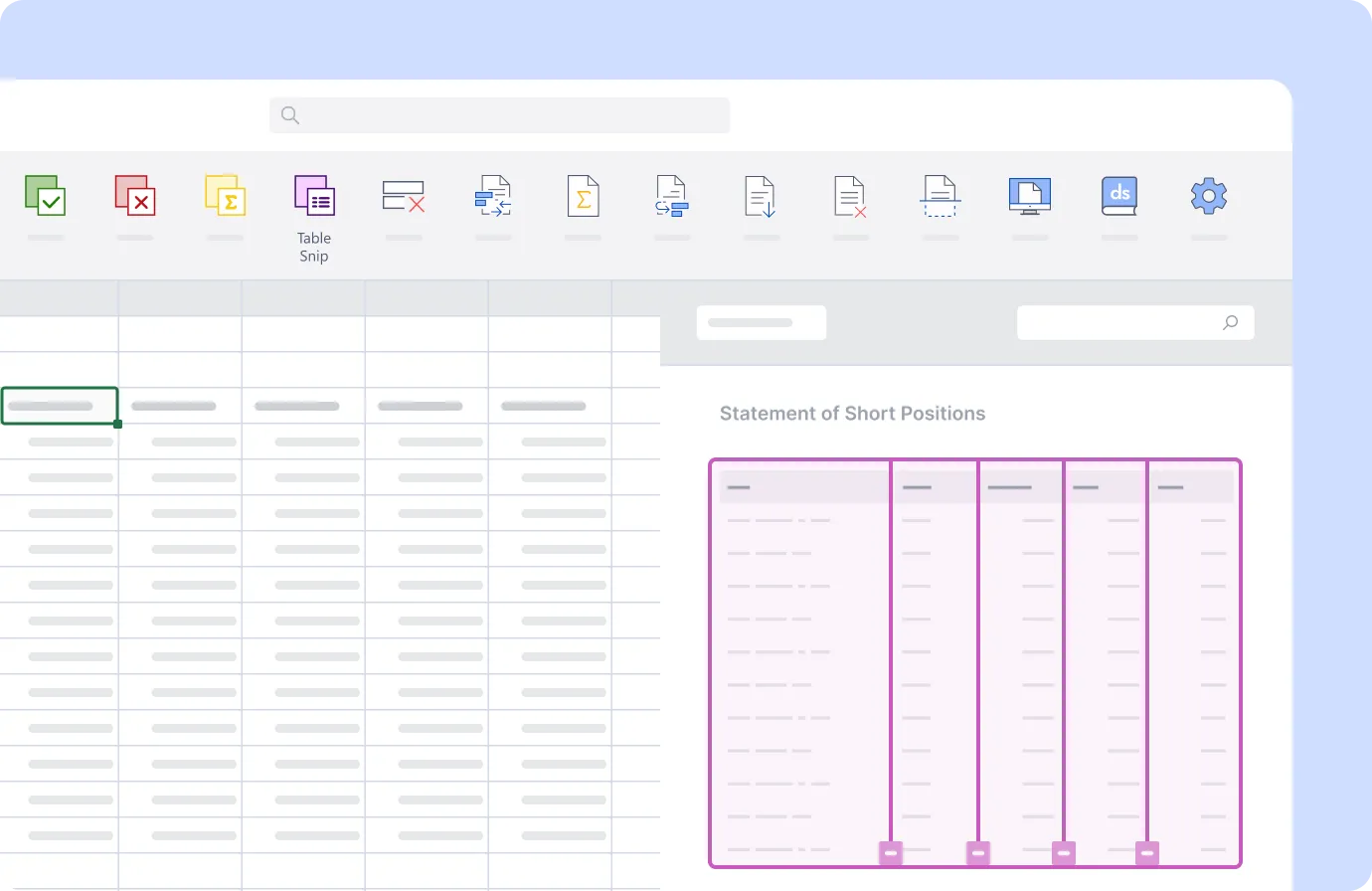
Task: Click the right panel search field
Action: pos(1134,322)
